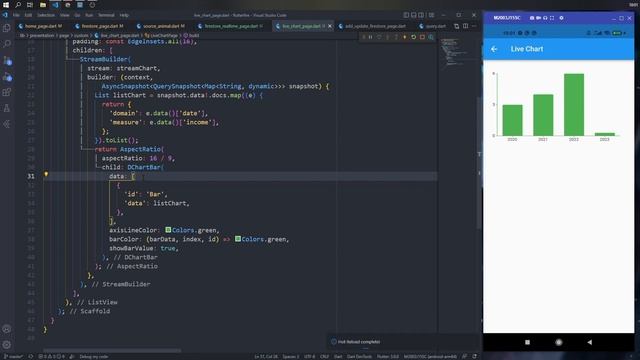Image resolution: width=640 pixels, height=360 pixels.
Task: Open the Testing flask view
Action: pyautogui.click(x=7, y=109)
